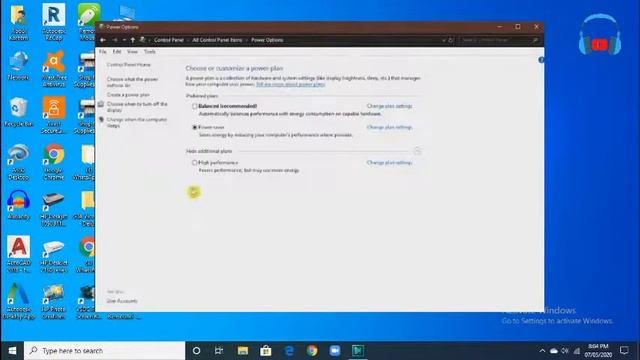Click the Control Panel breadcrumb
The width and height of the screenshot is (640, 360).
tap(169, 40)
